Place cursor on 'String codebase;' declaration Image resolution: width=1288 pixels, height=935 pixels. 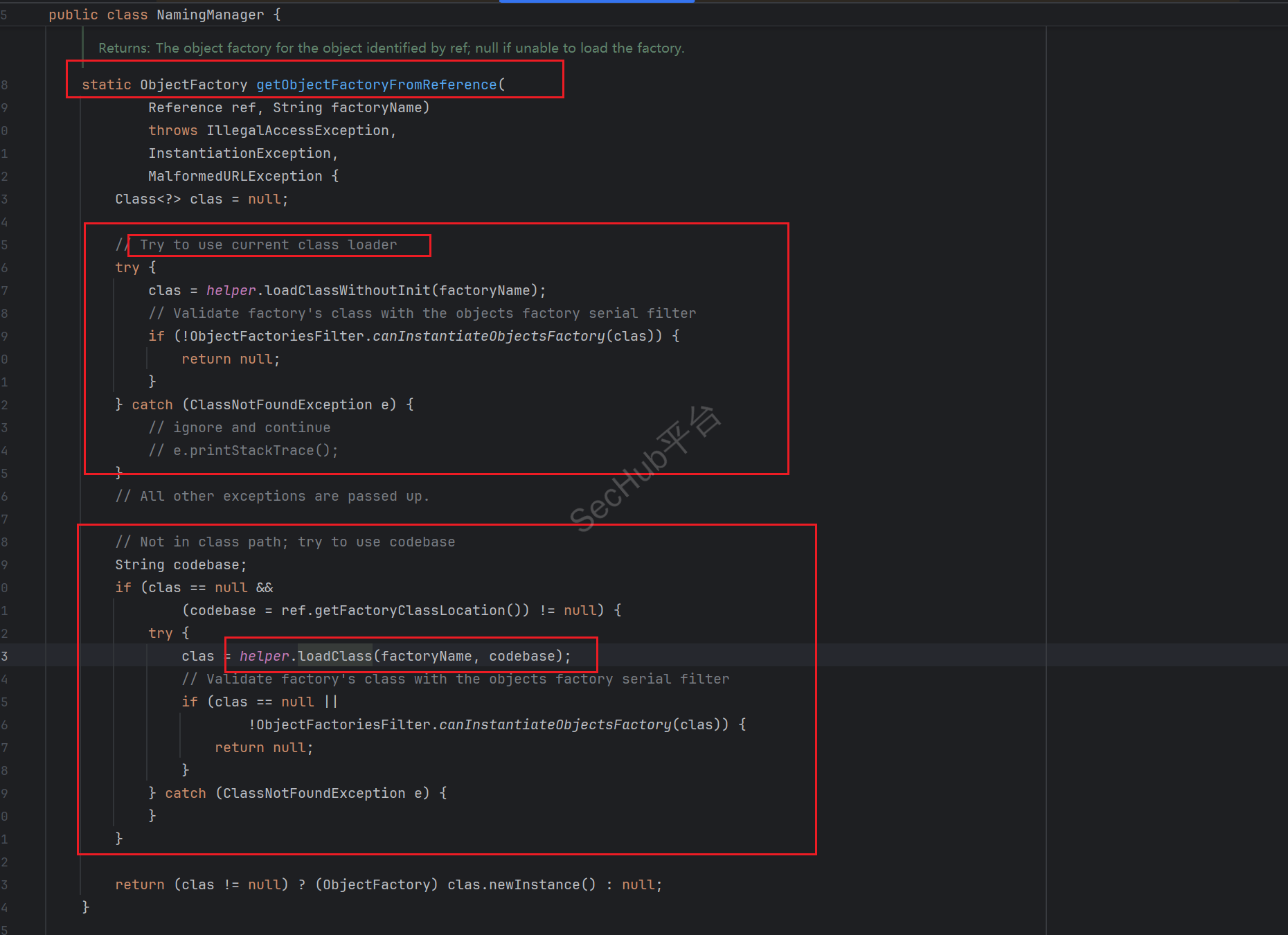pos(181,564)
